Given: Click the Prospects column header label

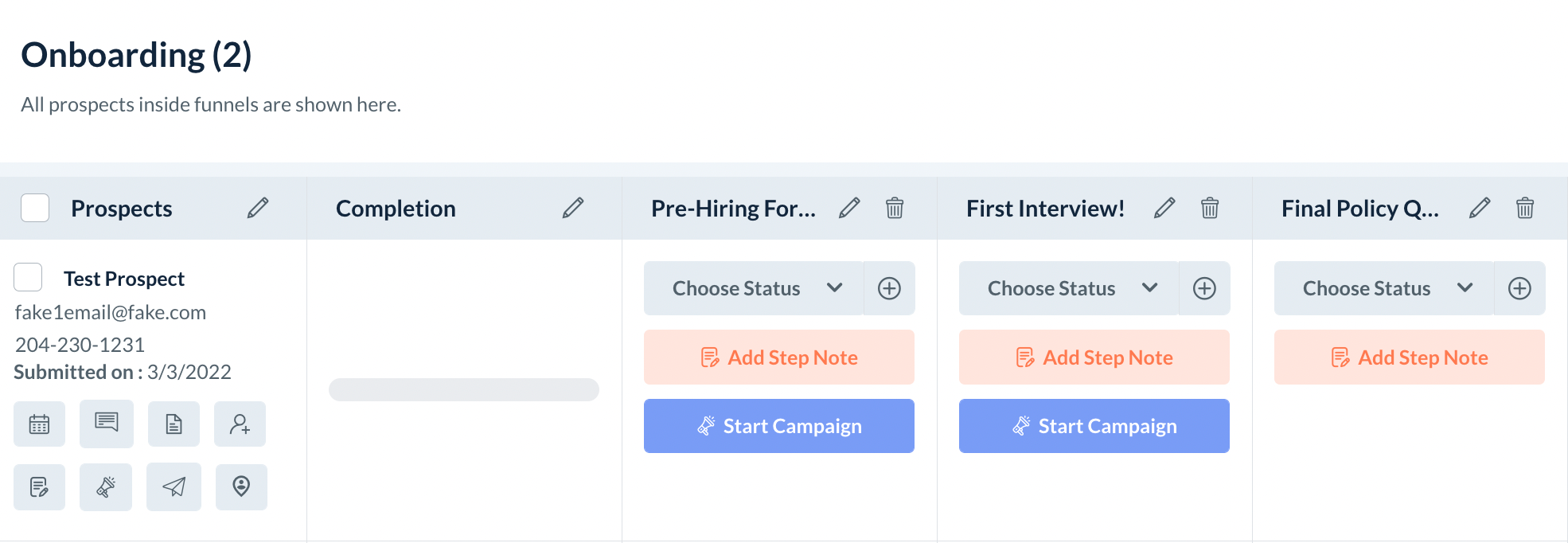Looking at the screenshot, I should (121, 209).
